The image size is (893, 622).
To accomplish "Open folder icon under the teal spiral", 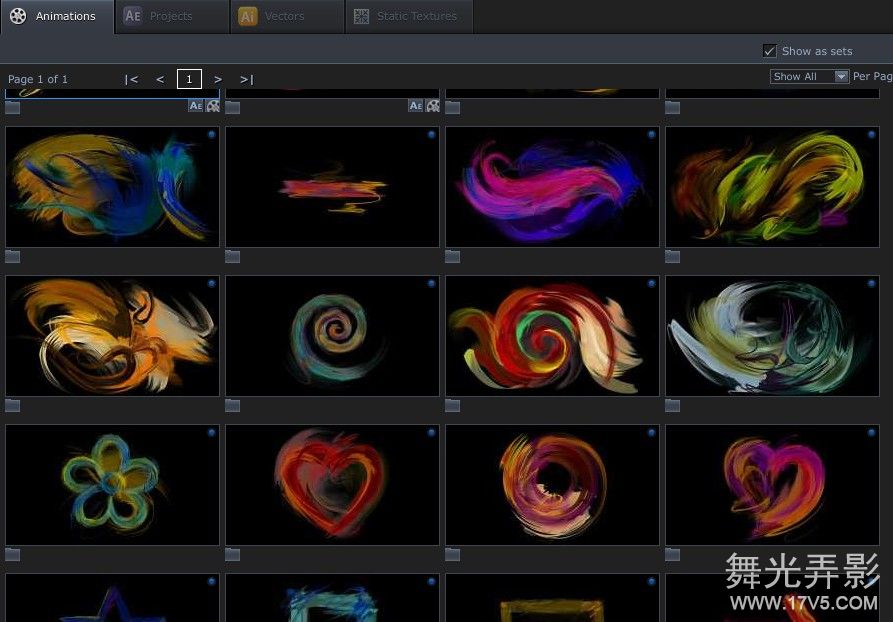I will pyautogui.click(x=232, y=406).
